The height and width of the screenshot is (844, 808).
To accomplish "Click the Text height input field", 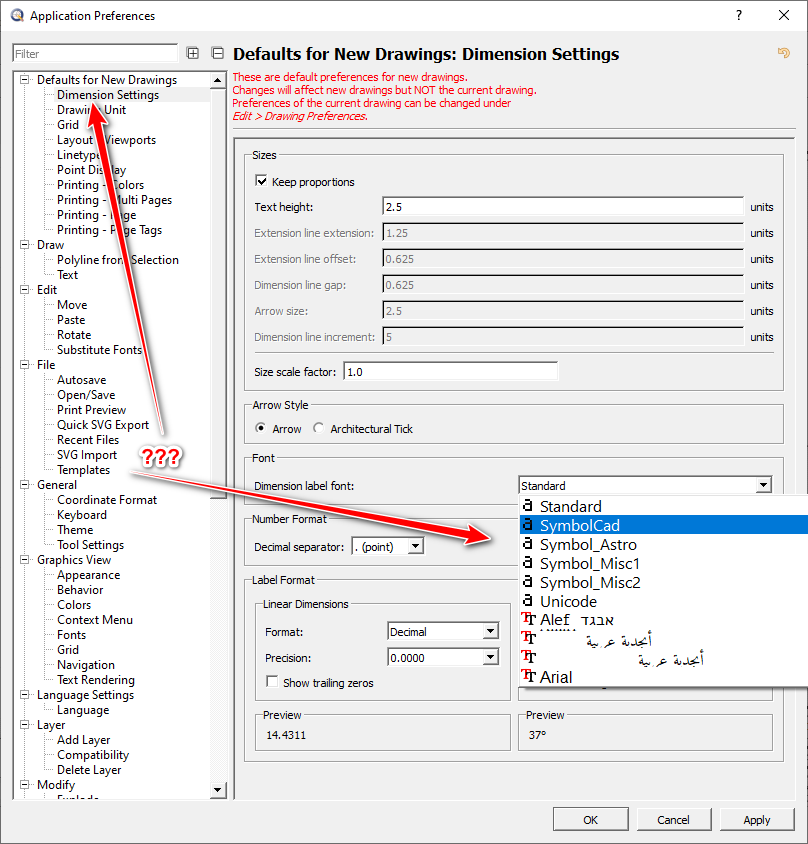I will 563,207.
